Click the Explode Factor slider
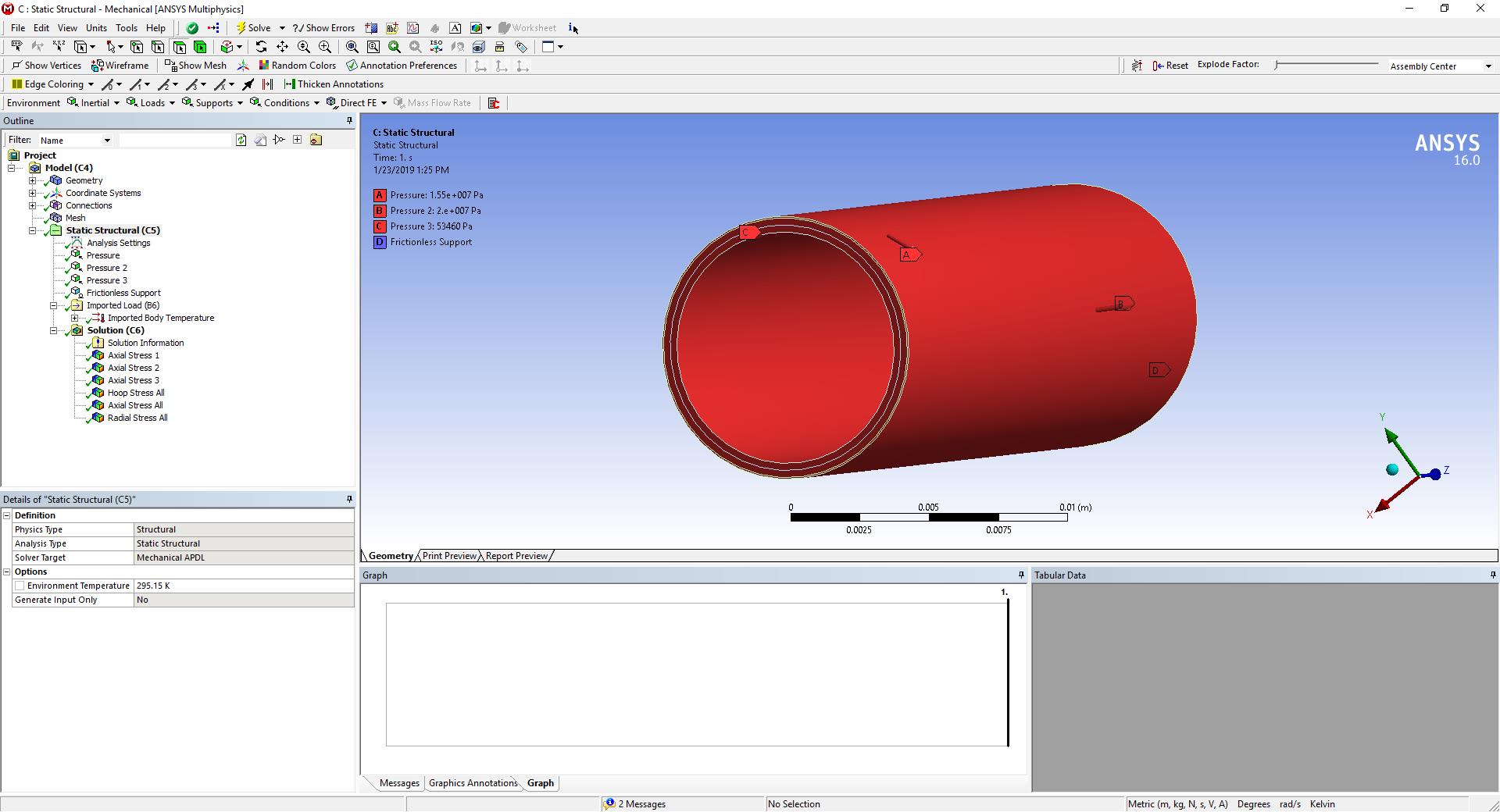Viewport: 1500px width, 812px height. (1327, 64)
